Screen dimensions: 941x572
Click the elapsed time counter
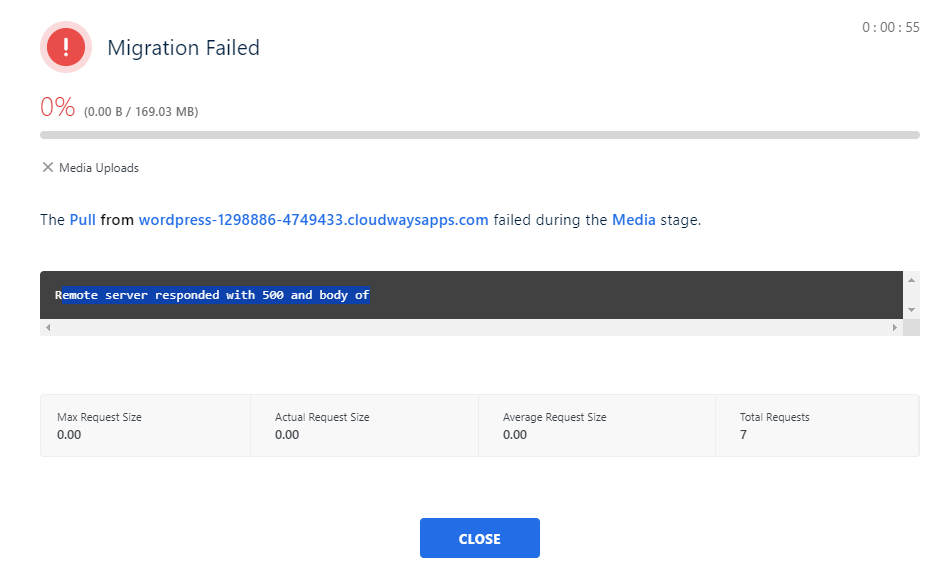click(x=890, y=28)
